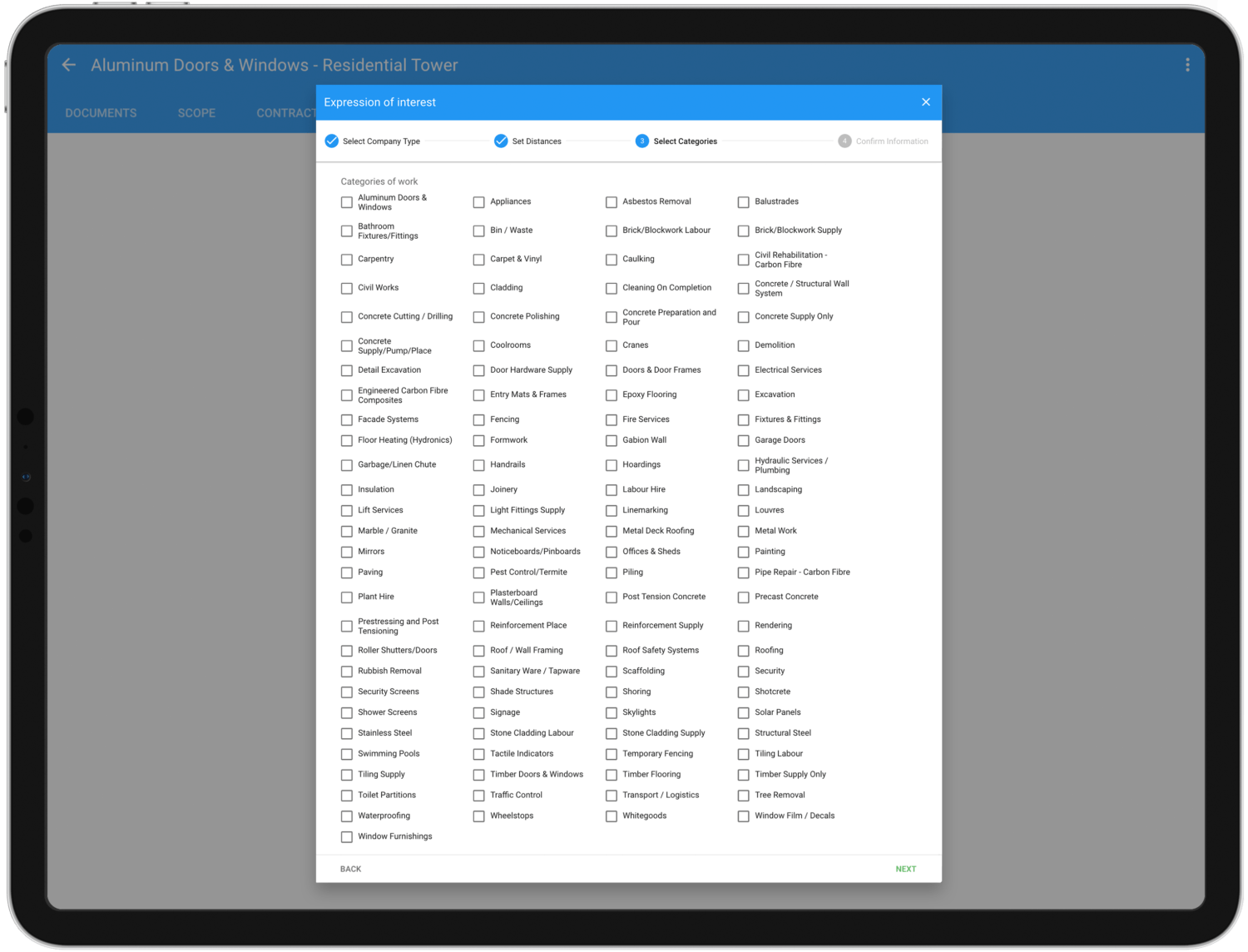Enable the Waterproofing checkbox
The width and height of the screenshot is (1248, 952).
pyautogui.click(x=346, y=816)
